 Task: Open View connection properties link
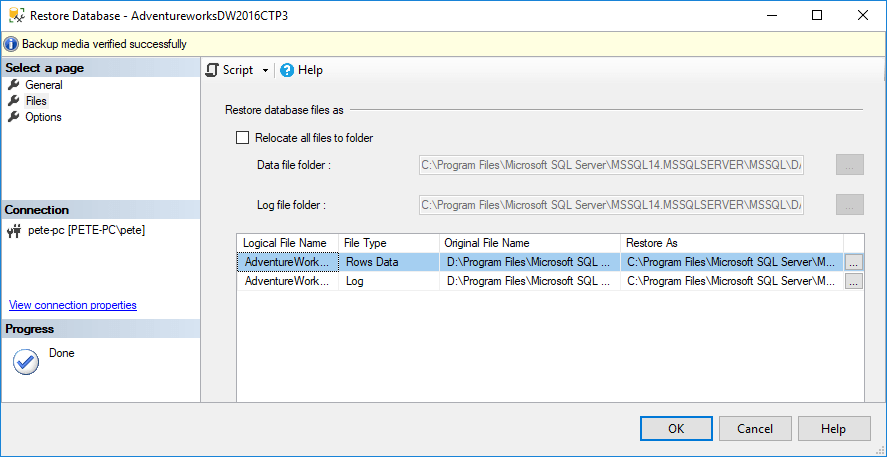pos(72,305)
